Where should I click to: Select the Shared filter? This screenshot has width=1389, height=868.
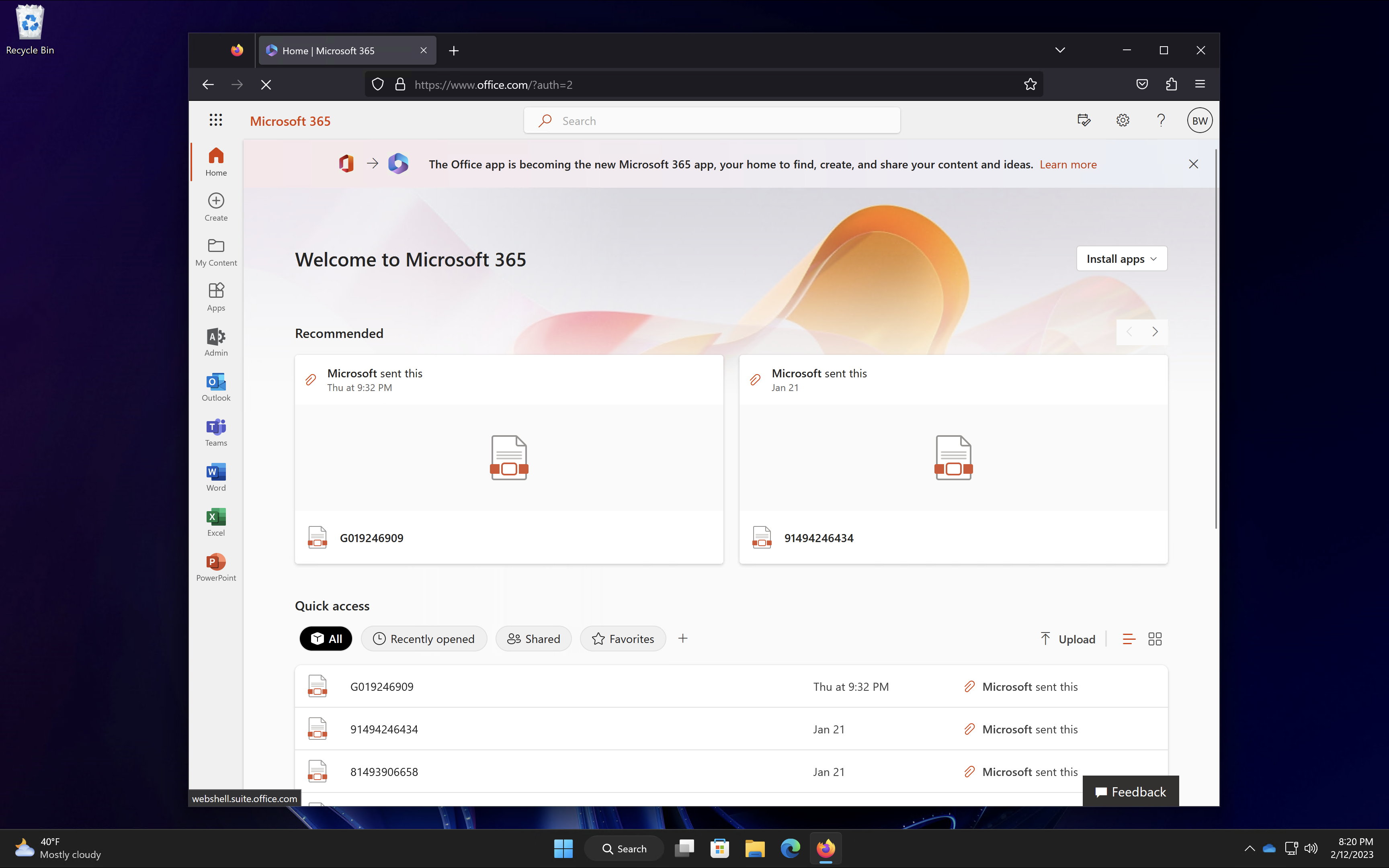(533, 639)
